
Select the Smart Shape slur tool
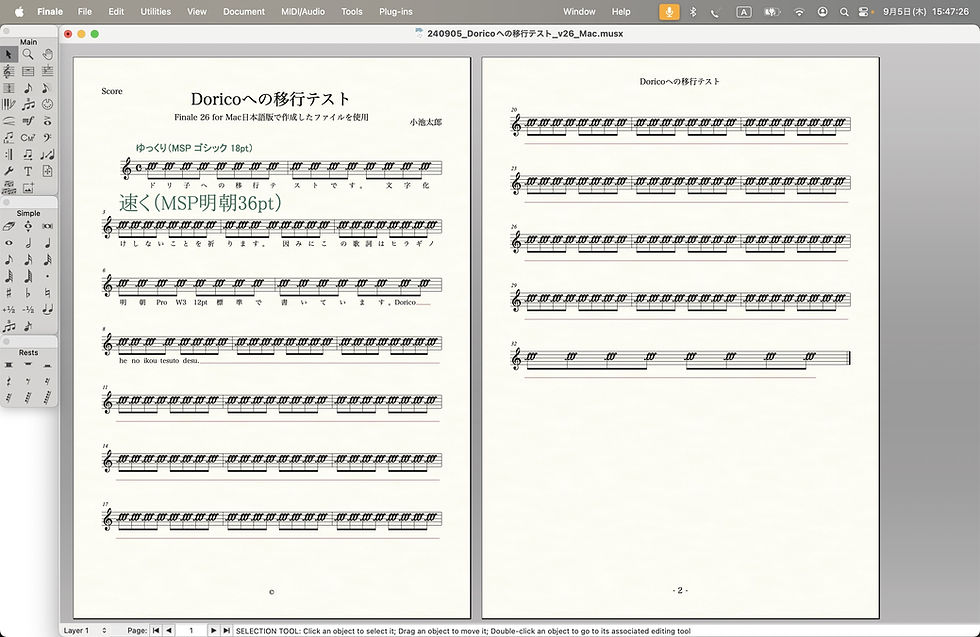click(9, 121)
